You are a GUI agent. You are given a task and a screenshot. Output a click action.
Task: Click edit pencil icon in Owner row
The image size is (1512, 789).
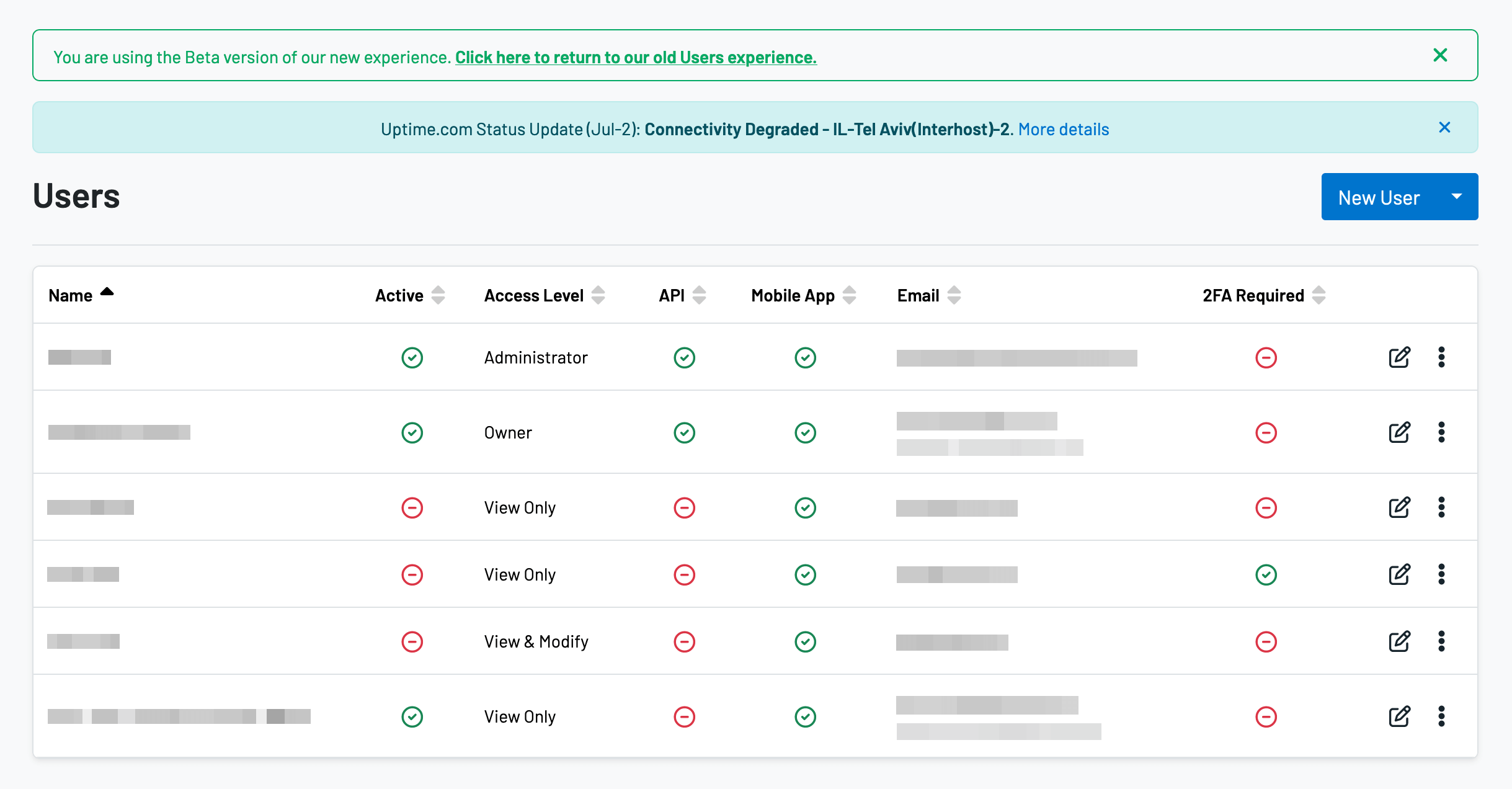tap(1399, 432)
